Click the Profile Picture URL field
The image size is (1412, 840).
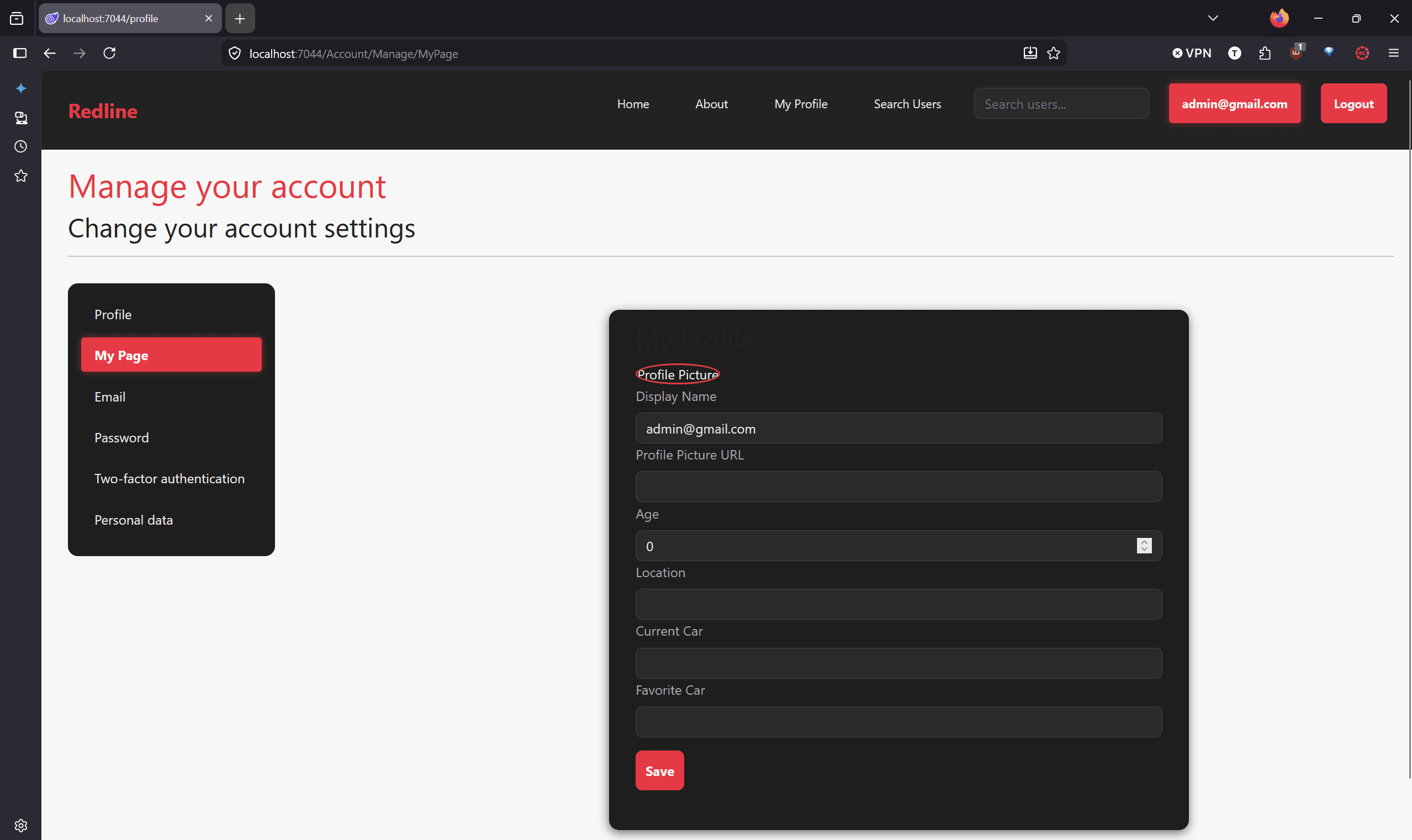[x=898, y=486]
